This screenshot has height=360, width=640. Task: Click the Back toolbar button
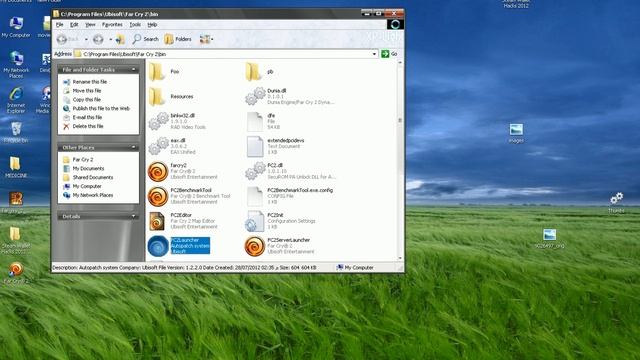(x=68, y=39)
